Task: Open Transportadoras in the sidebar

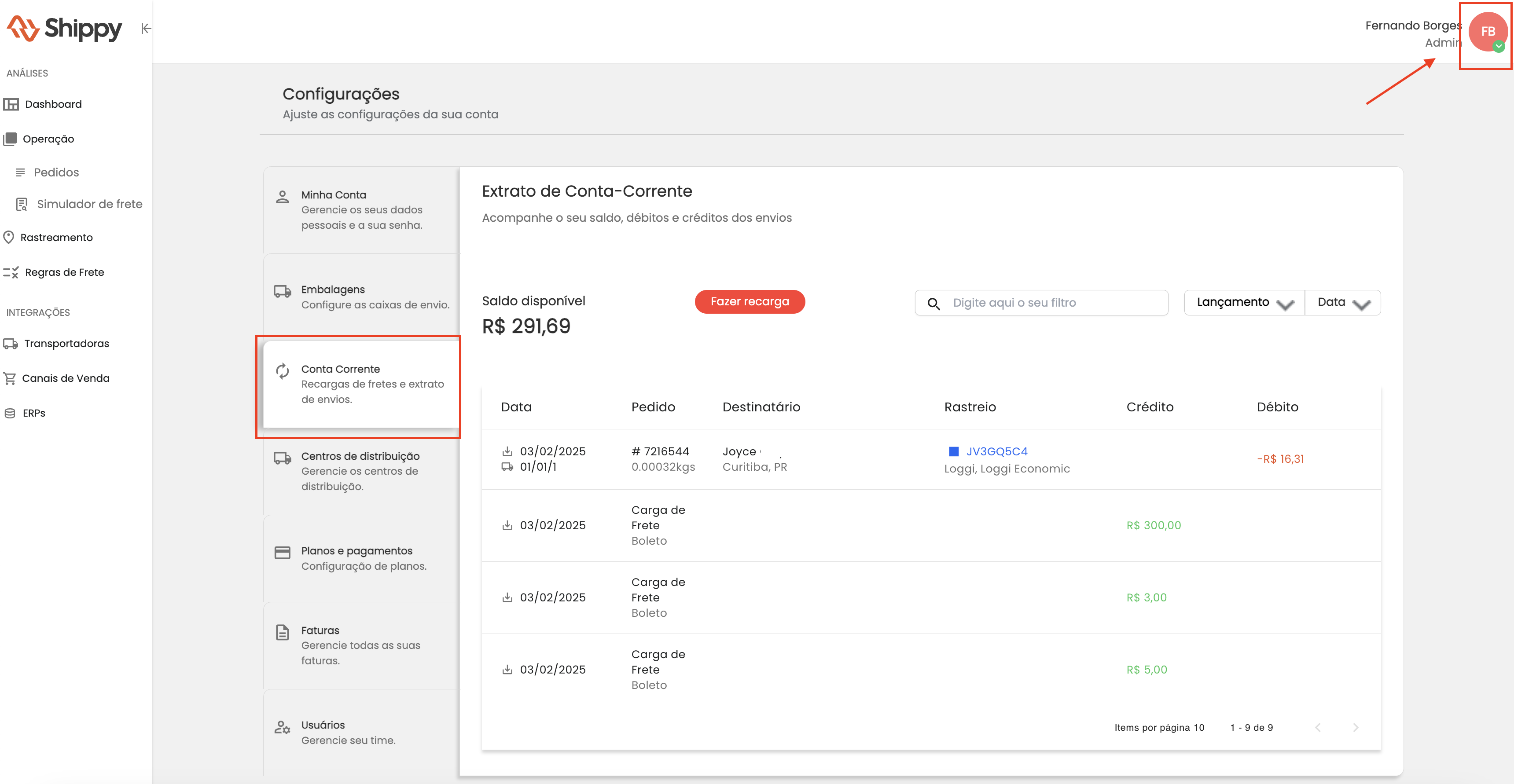Action: pos(66,343)
